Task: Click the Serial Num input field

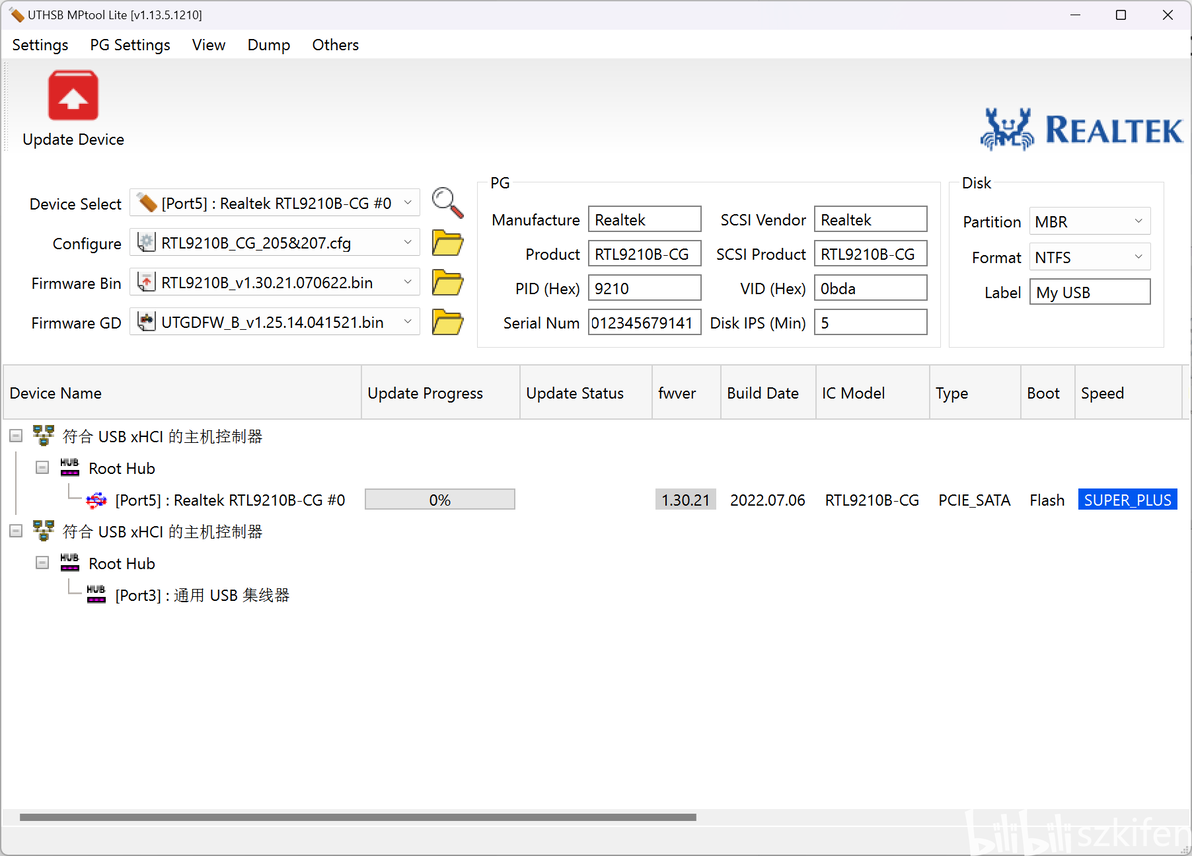Action: pos(645,322)
